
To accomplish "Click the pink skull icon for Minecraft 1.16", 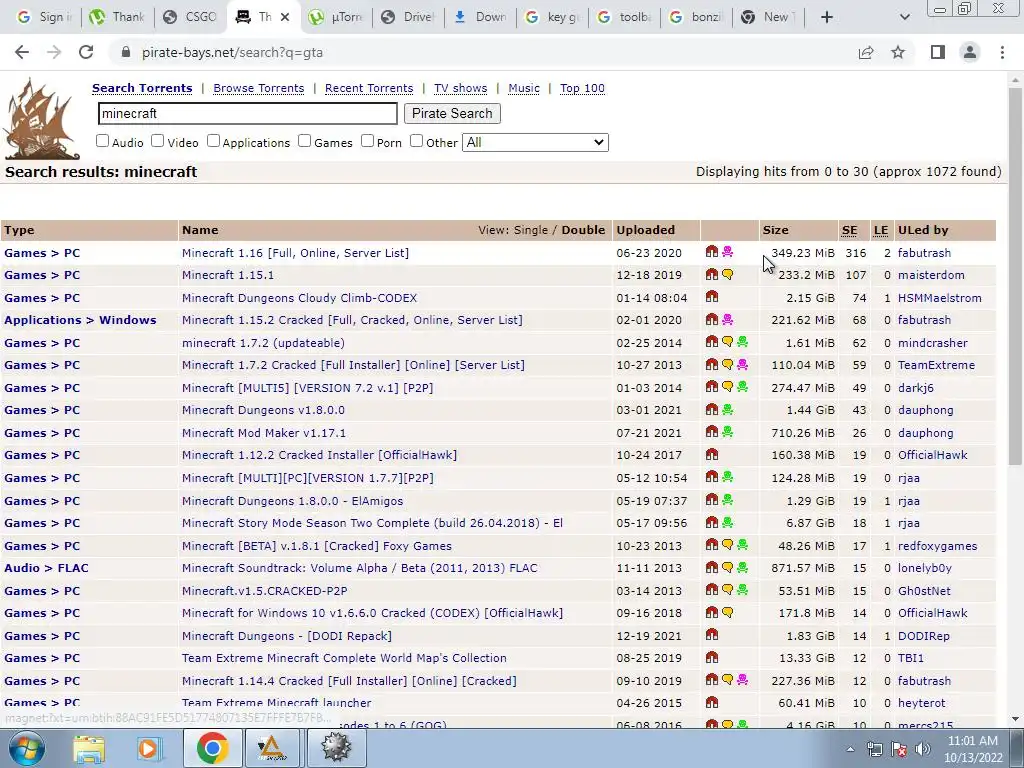I will [727, 251].
